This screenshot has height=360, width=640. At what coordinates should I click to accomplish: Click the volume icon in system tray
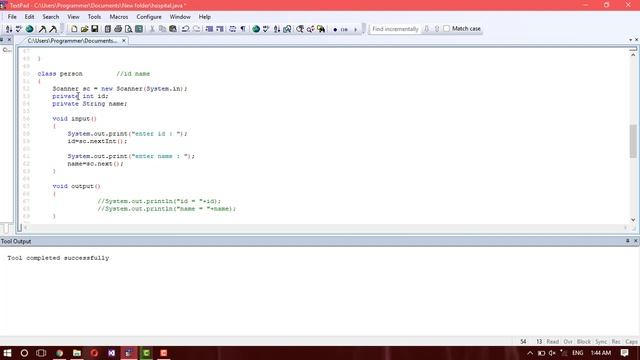point(552,353)
